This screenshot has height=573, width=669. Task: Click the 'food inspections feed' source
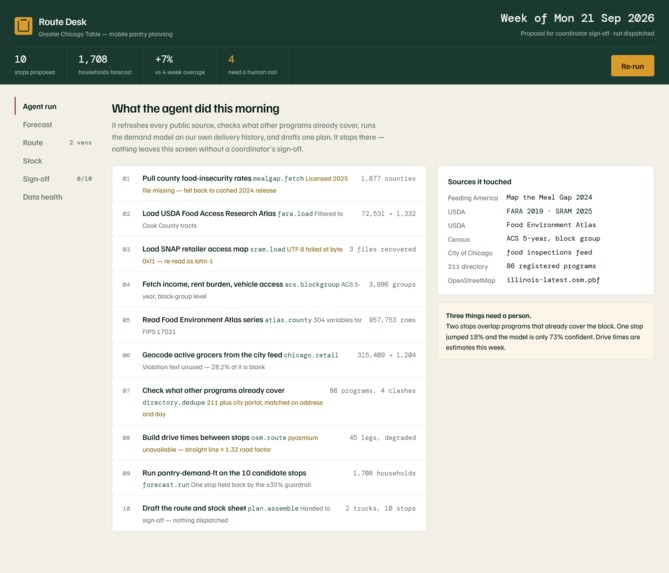[549, 253]
